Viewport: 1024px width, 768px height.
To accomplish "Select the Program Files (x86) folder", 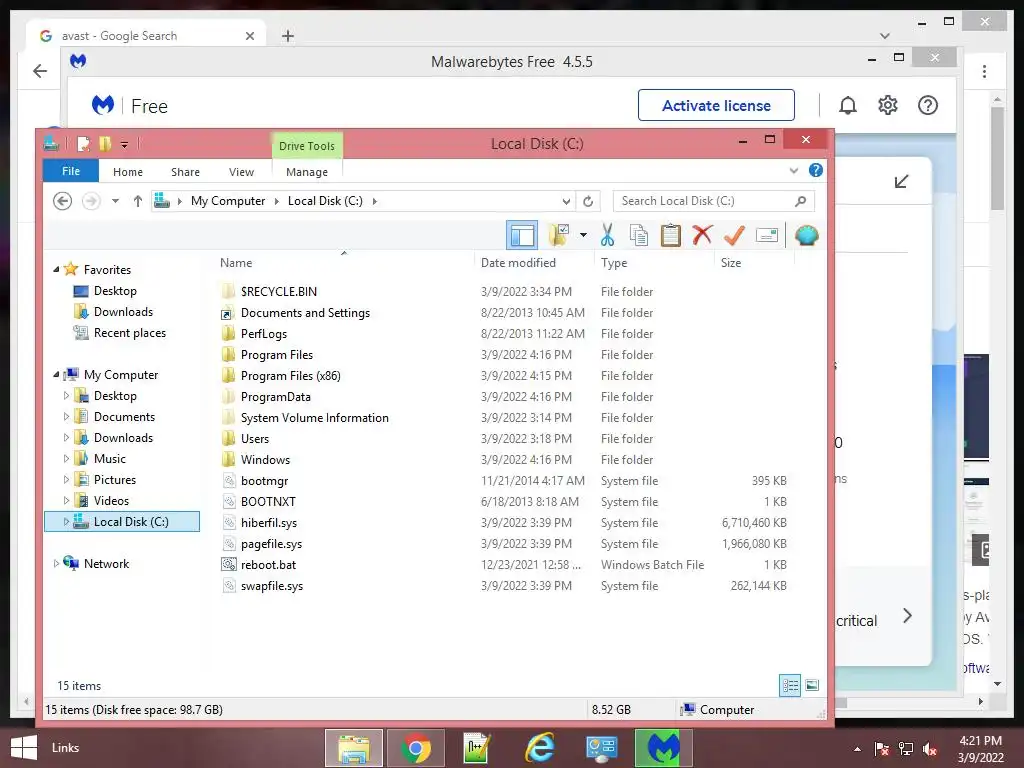I will pyautogui.click(x=291, y=376).
